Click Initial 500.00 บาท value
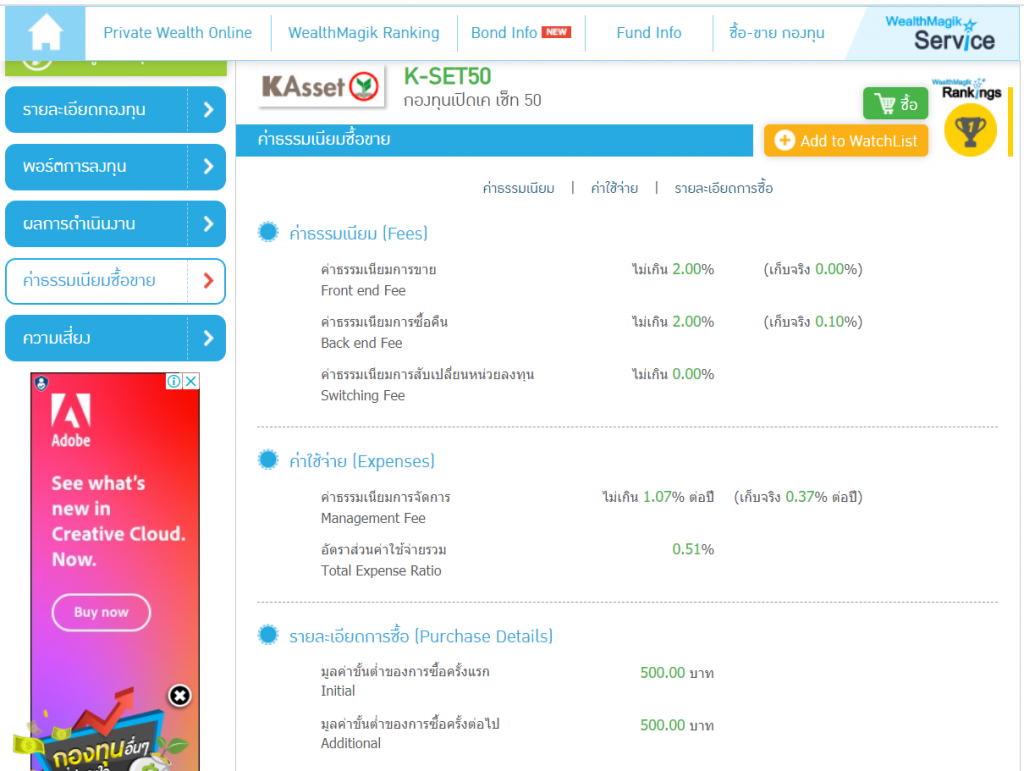 pyautogui.click(x=677, y=672)
